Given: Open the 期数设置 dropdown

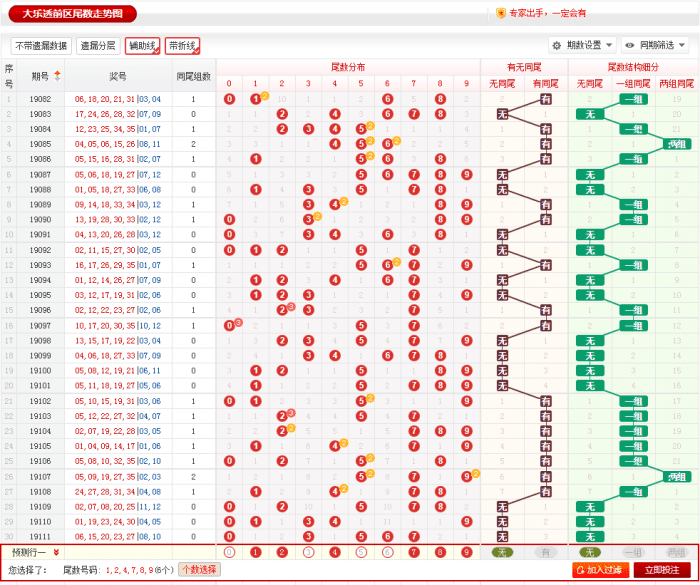Looking at the screenshot, I should tap(583, 46).
